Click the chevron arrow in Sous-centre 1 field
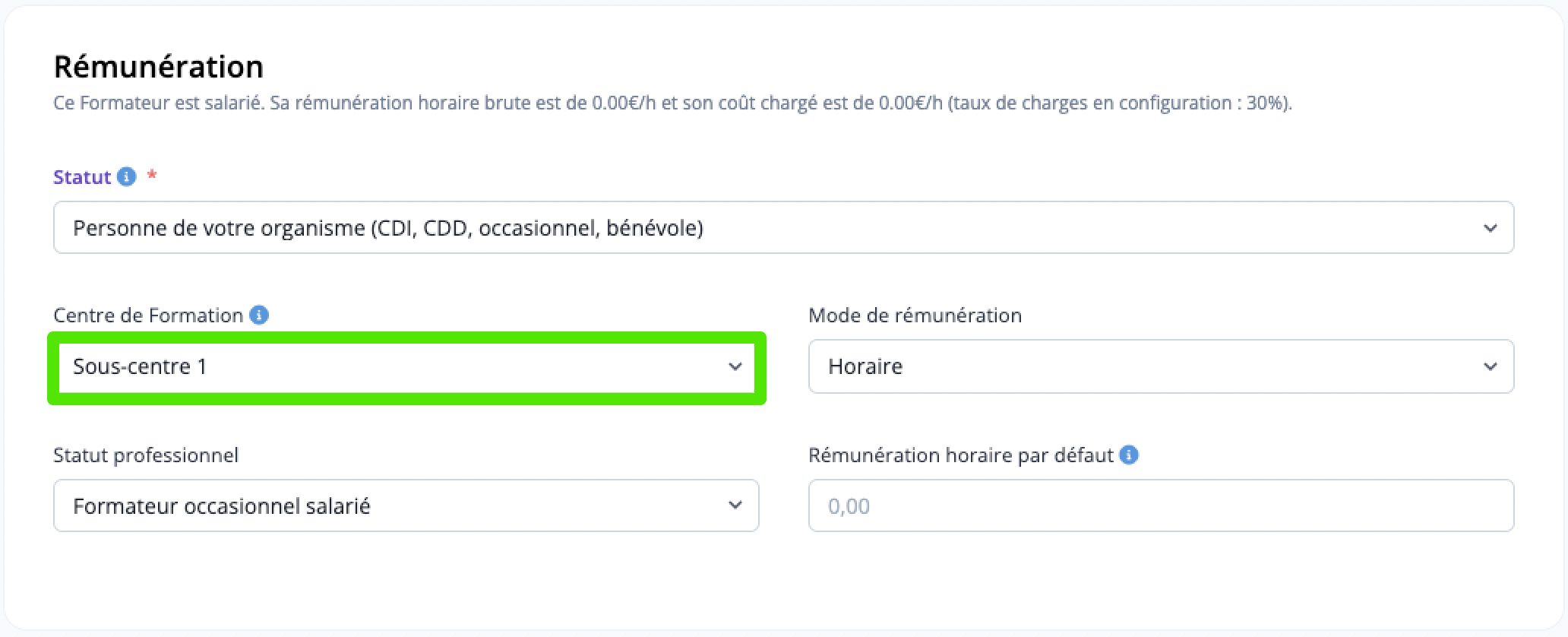 [x=735, y=367]
